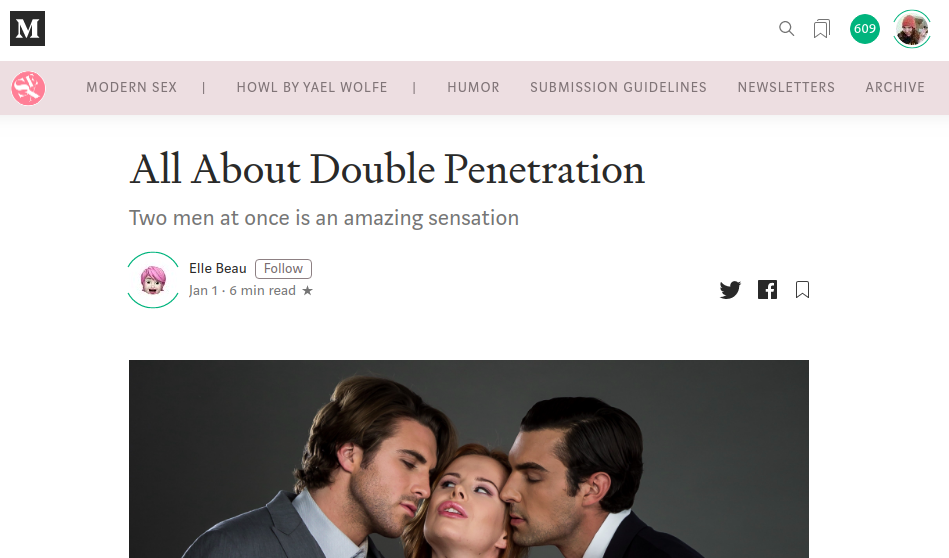This screenshot has height=558, width=949.
Task: Open the Archive page
Action: [895, 87]
